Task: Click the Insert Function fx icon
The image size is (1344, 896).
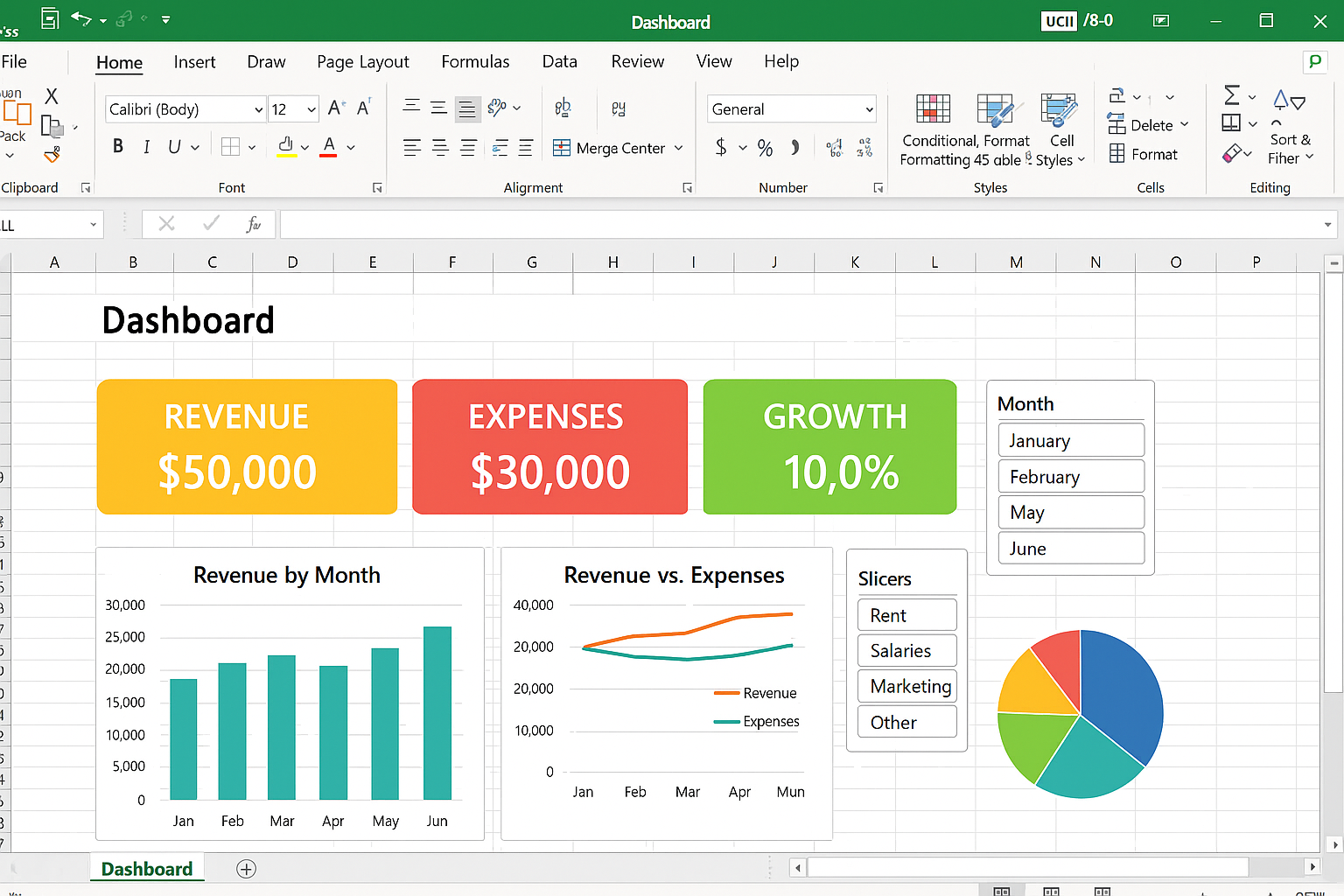Action: coord(253,225)
